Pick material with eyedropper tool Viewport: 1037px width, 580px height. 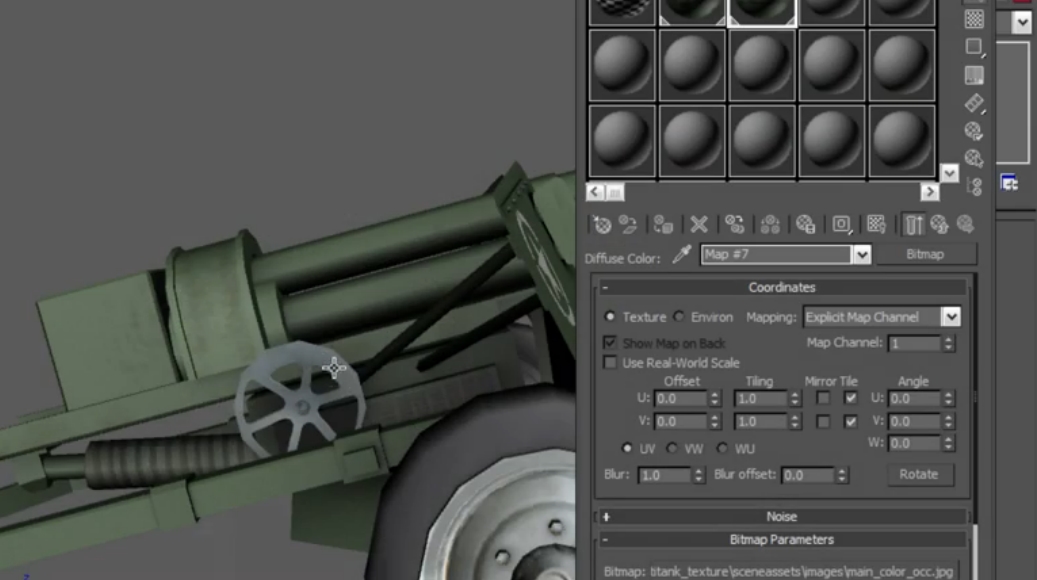(681, 256)
